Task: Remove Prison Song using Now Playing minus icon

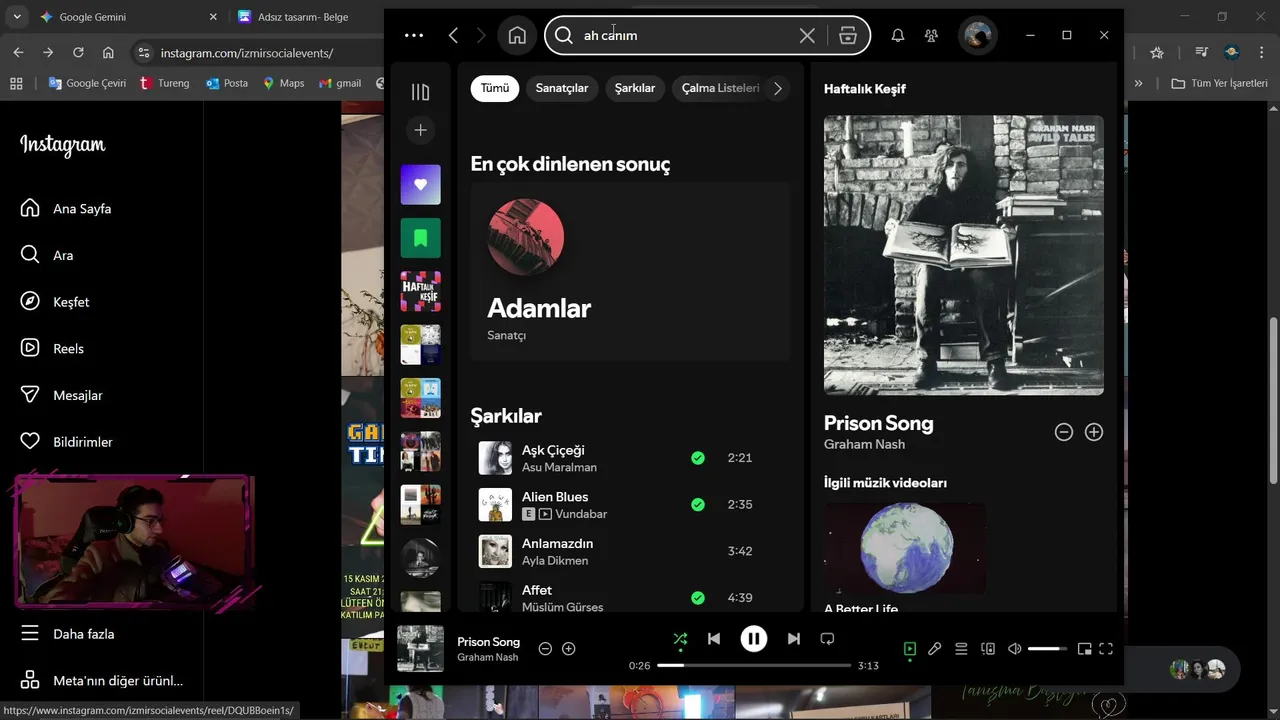Action: (1064, 432)
